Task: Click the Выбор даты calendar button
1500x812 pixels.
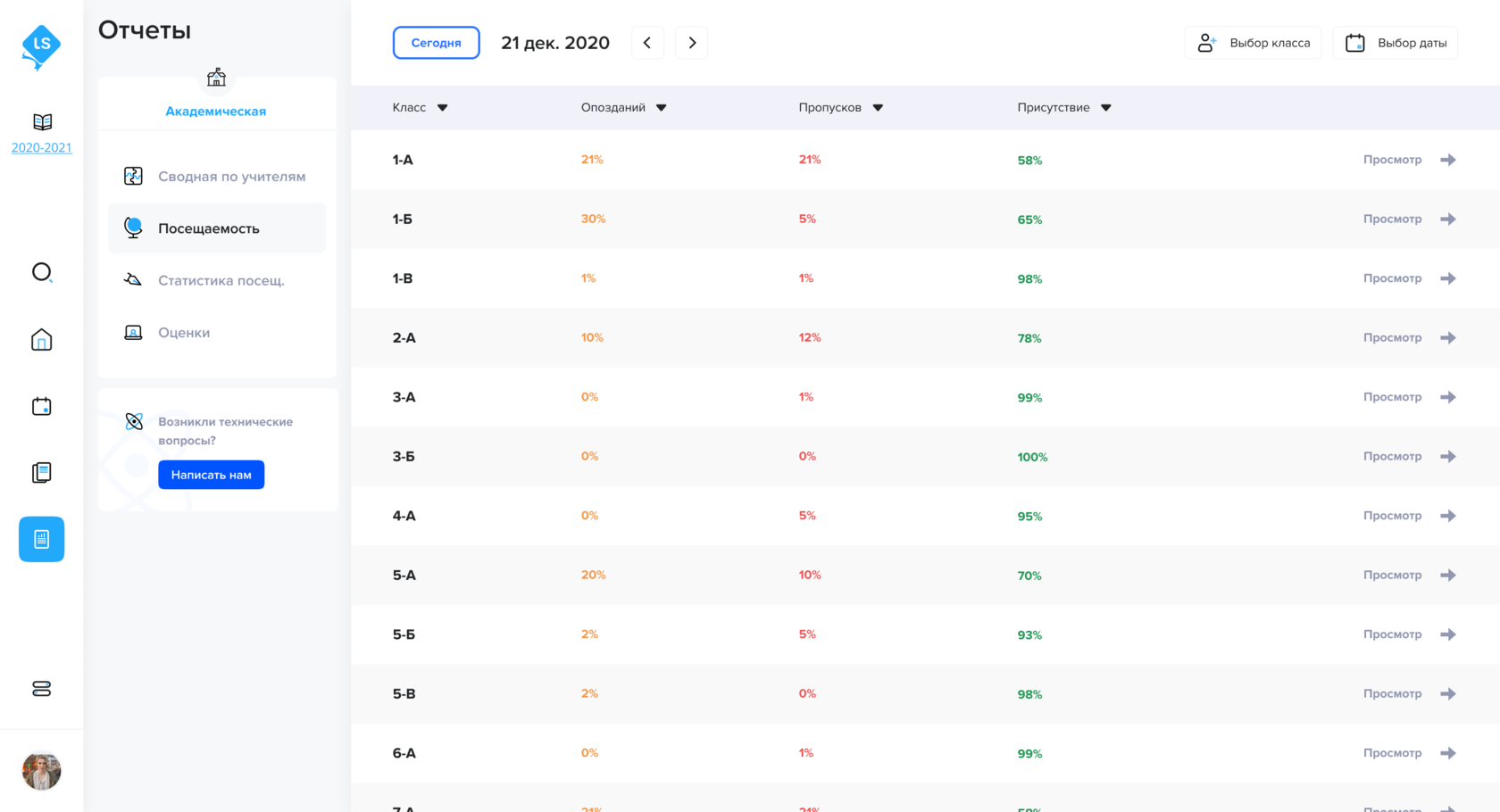Action: click(x=1396, y=43)
